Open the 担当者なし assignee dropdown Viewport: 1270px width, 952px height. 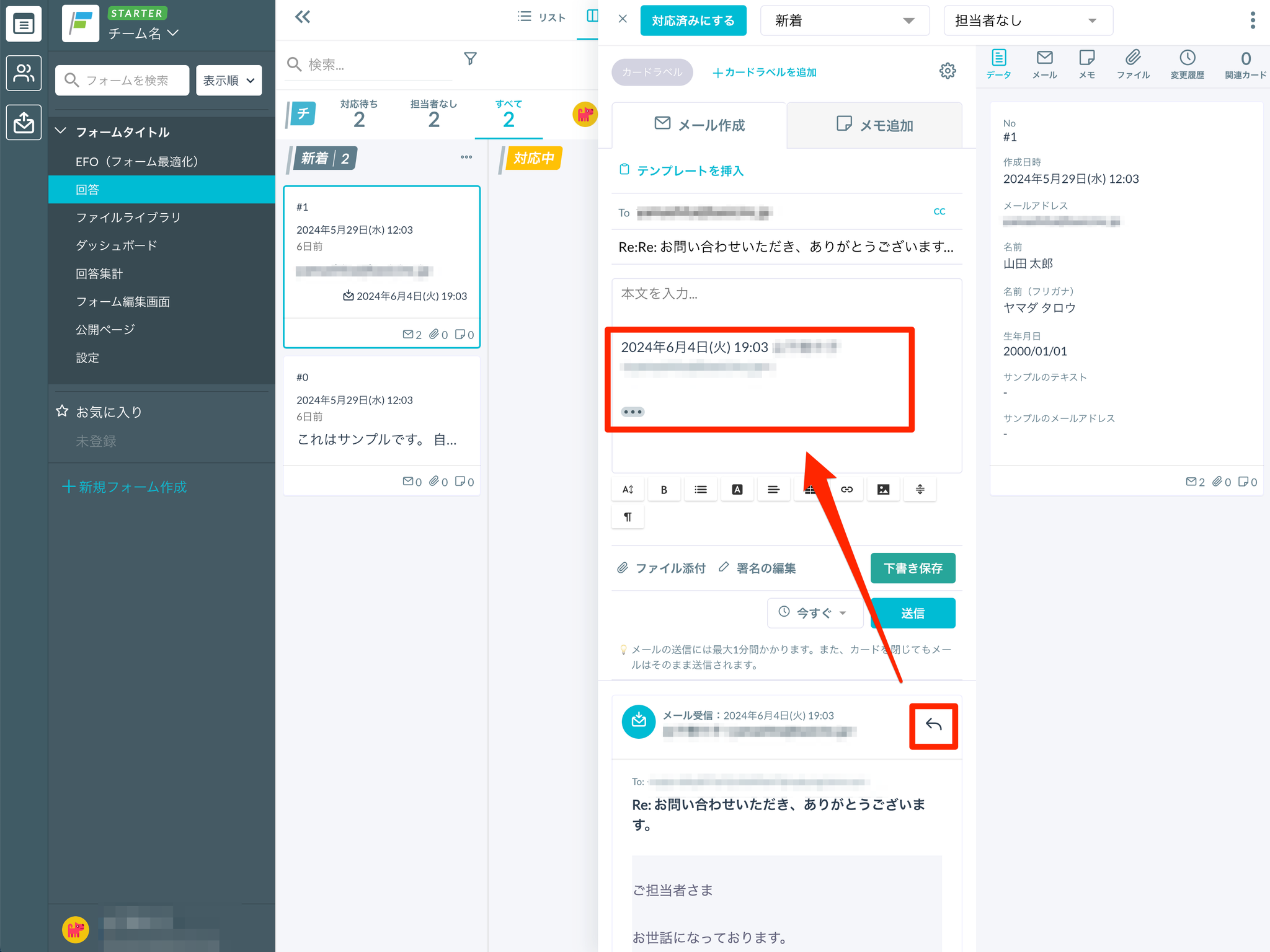pos(1028,21)
